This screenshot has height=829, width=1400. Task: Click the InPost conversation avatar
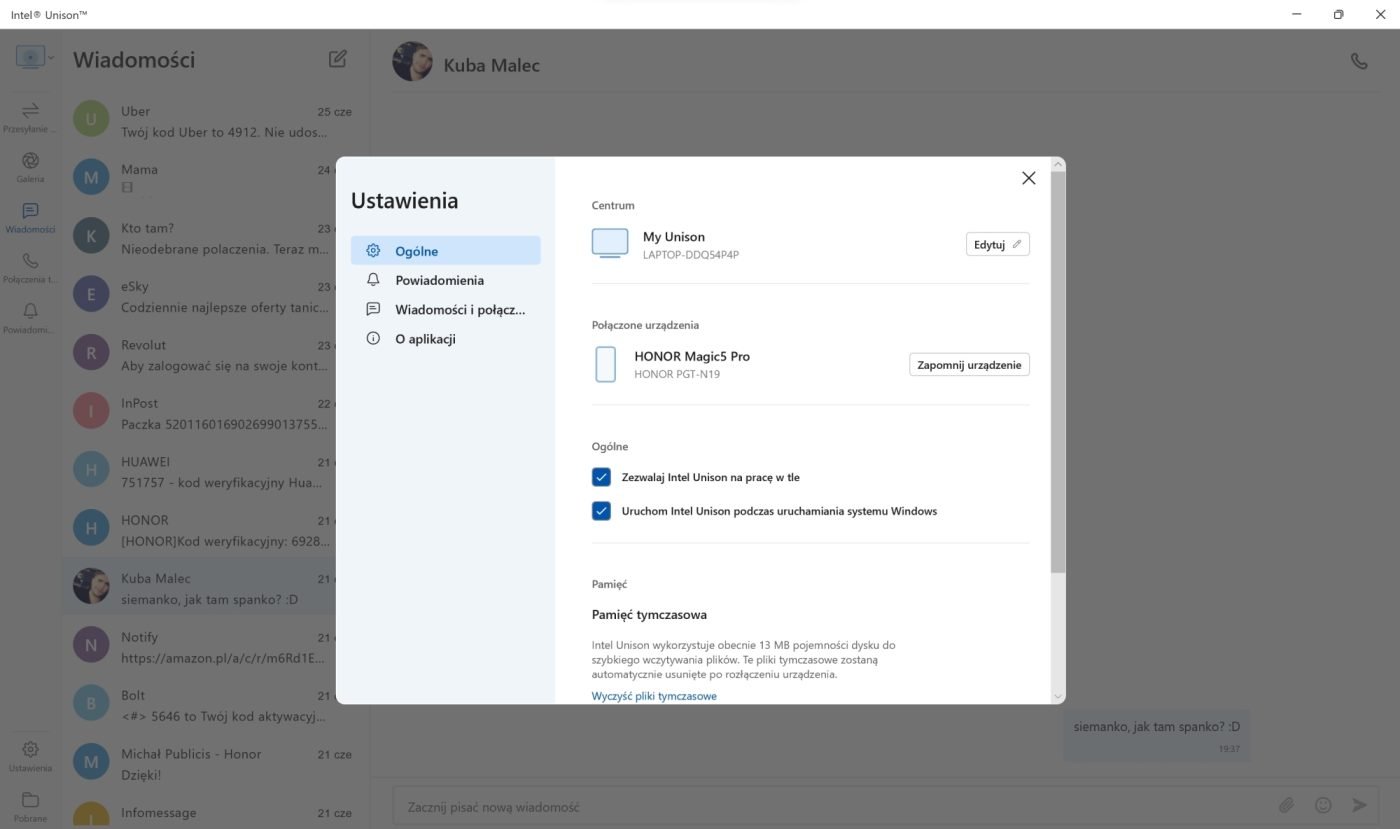tap(91, 411)
